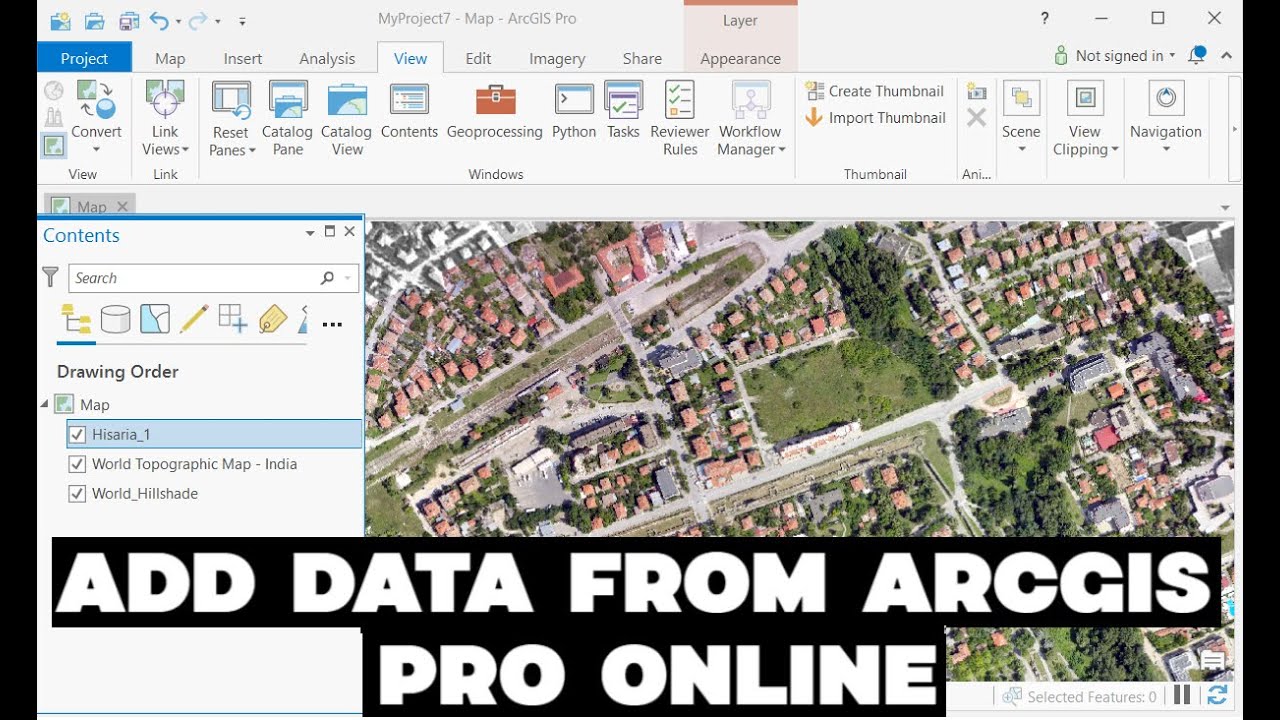Click the more options ellipsis in Contents

point(332,324)
